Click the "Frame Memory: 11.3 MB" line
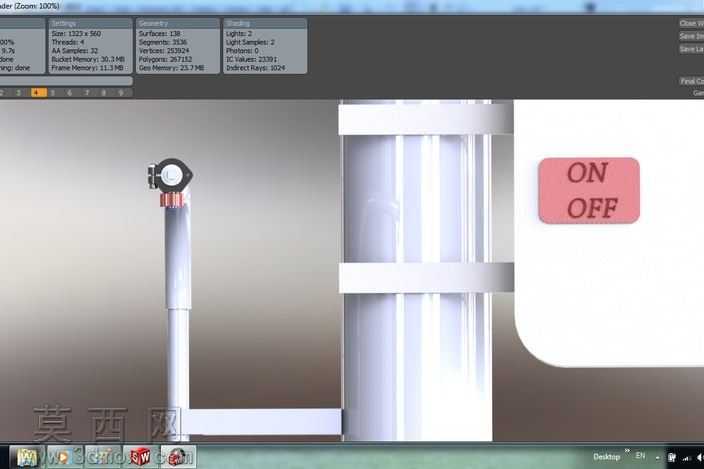The image size is (704, 469). coord(87,68)
